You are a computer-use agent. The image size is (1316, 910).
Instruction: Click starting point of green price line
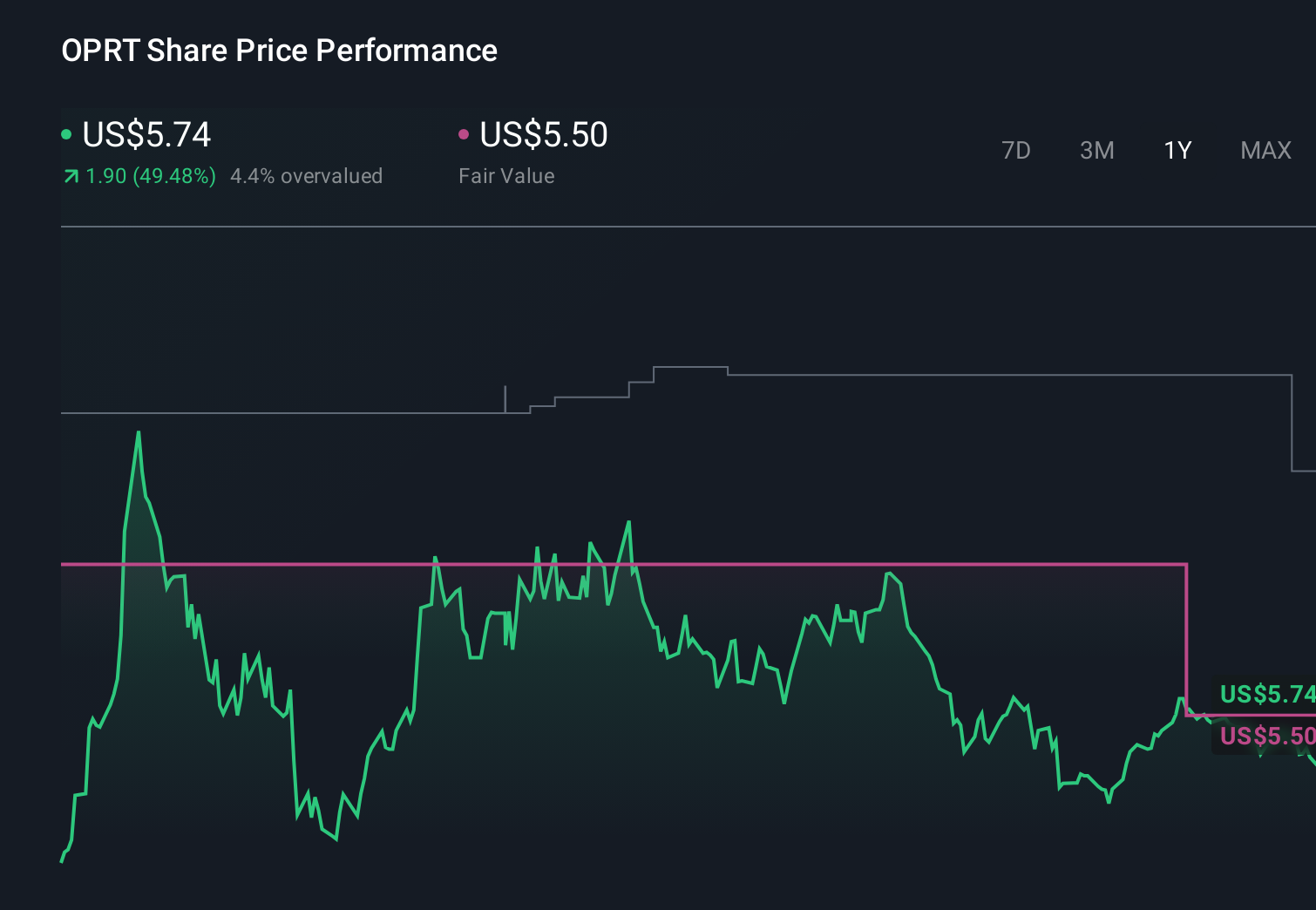click(x=62, y=861)
